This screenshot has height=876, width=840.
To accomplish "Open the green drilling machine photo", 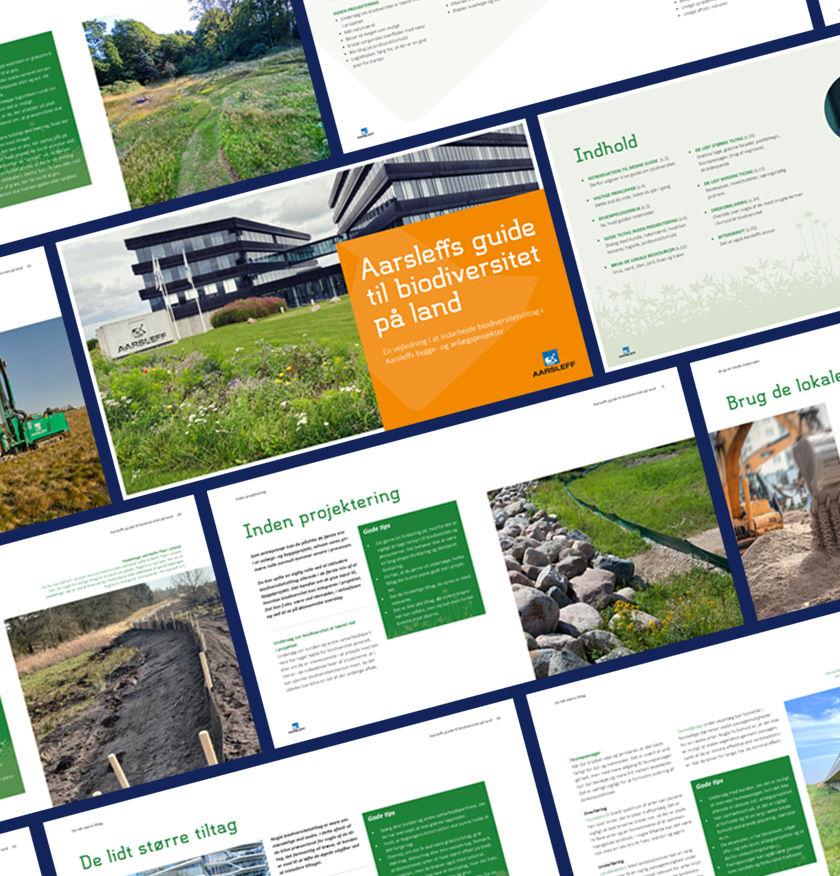I will tap(47, 427).
